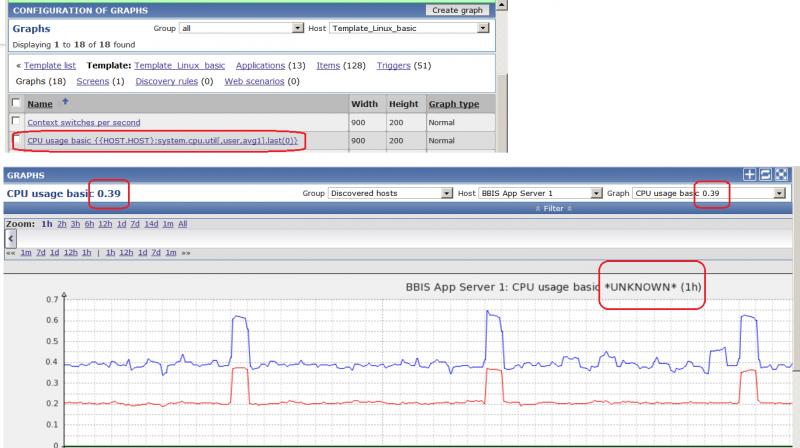This screenshot has width=800, height=448.
Task: Expand the Filter bar
Action: point(553,208)
